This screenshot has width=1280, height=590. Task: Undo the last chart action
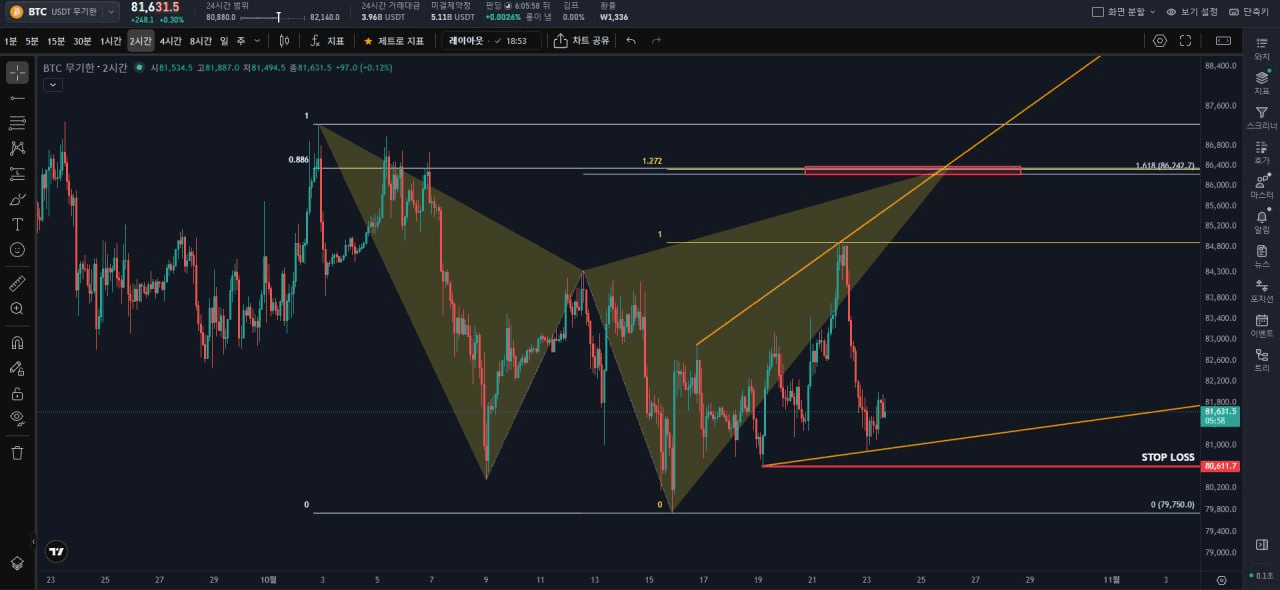click(631, 41)
